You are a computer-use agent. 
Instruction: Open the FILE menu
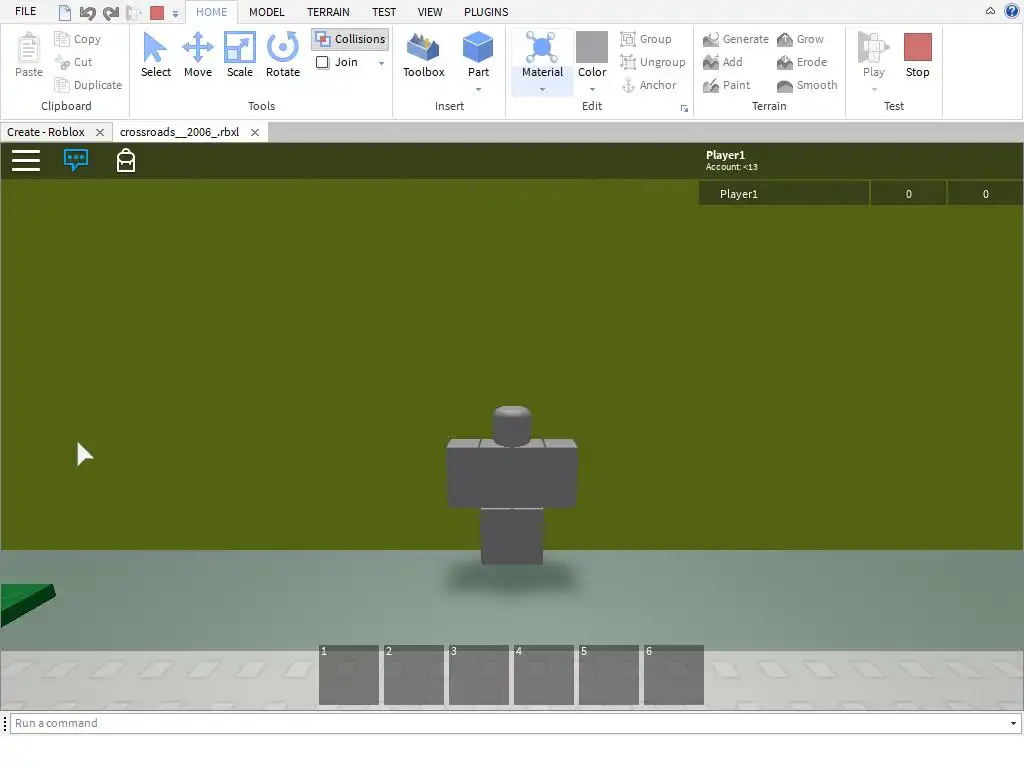pos(25,12)
